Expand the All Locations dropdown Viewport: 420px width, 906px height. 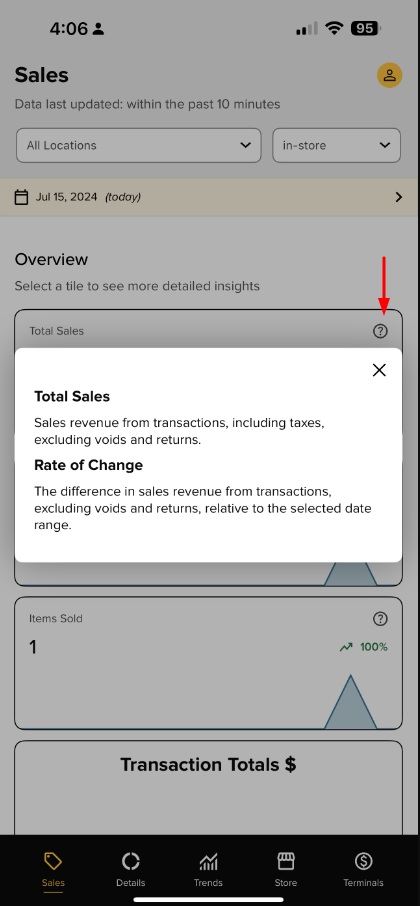click(139, 146)
